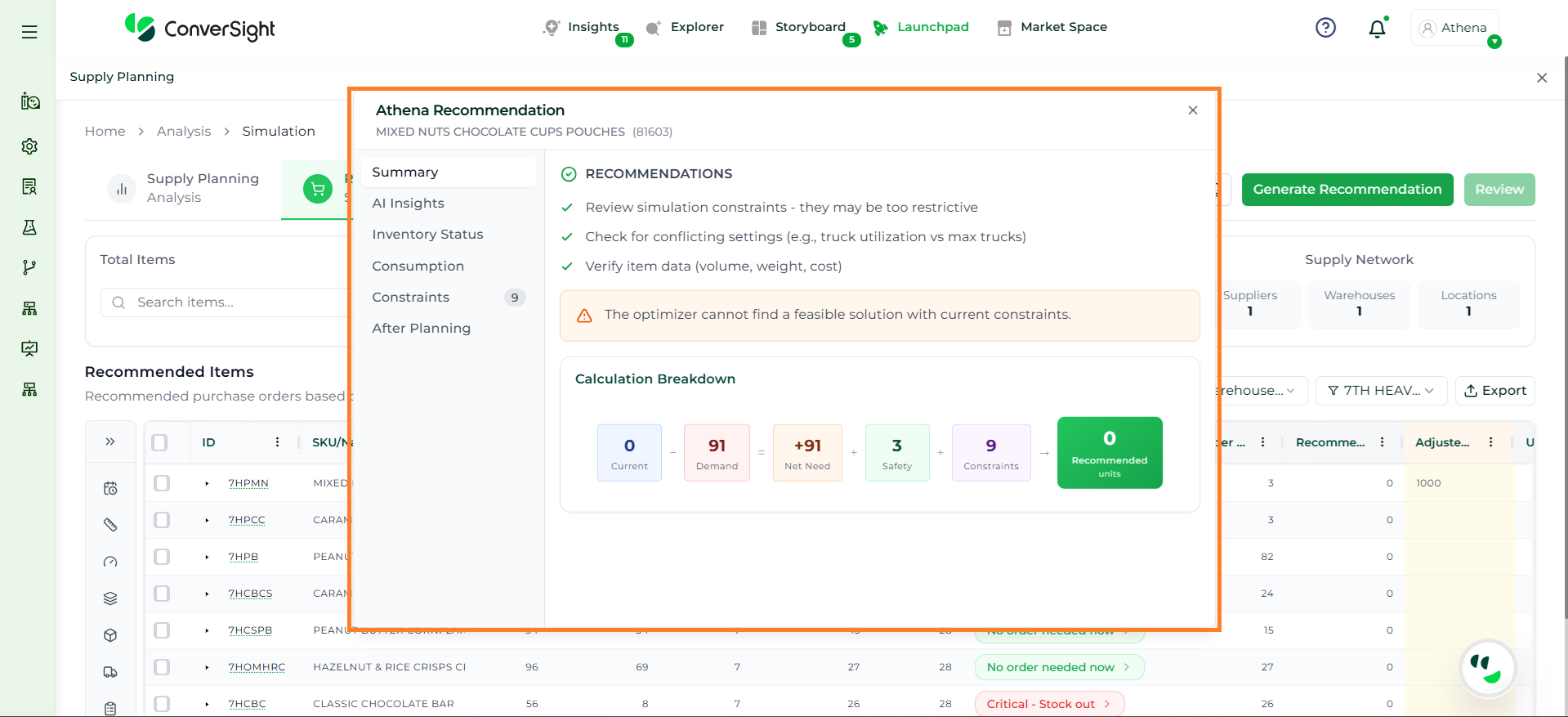Expand the double-chevron panel toggle

point(110,442)
